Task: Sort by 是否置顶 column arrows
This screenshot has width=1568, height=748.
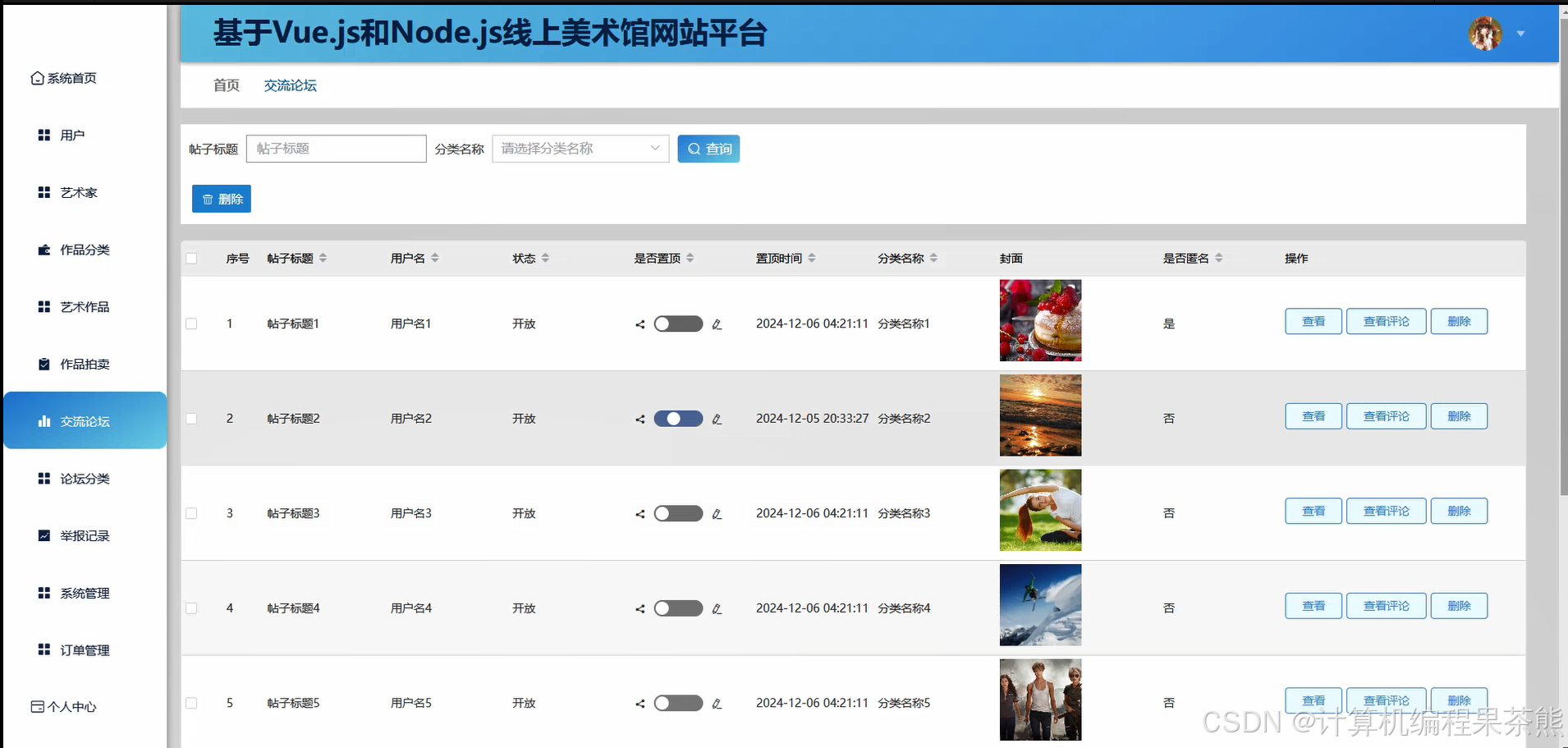Action: (x=690, y=258)
